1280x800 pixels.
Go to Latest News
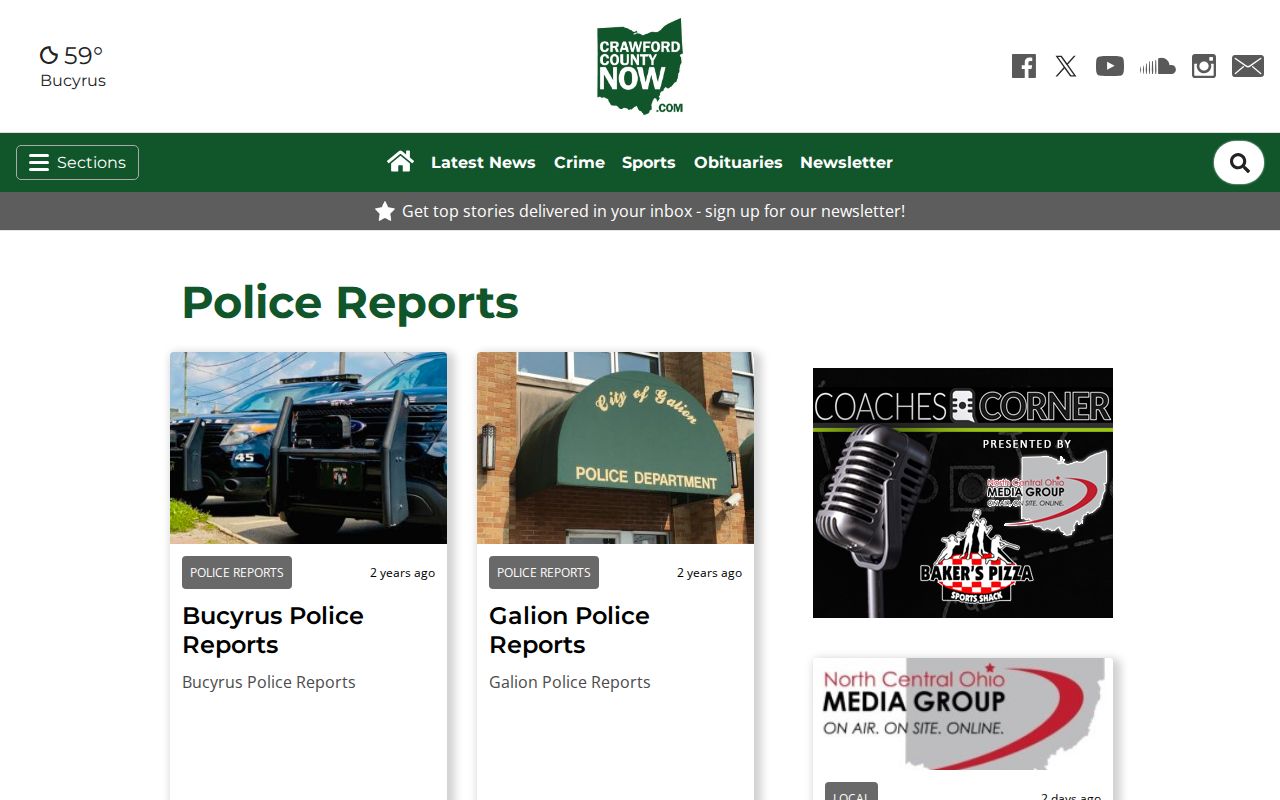click(x=483, y=162)
